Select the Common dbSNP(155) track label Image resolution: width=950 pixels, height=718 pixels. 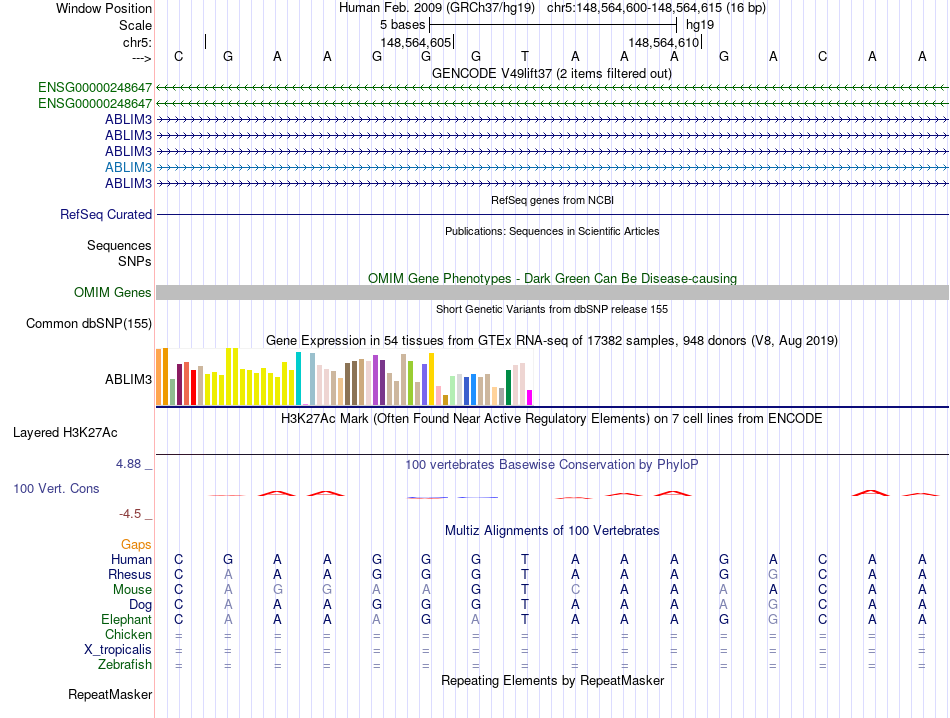pyautogui.click(x=89, y=324)
